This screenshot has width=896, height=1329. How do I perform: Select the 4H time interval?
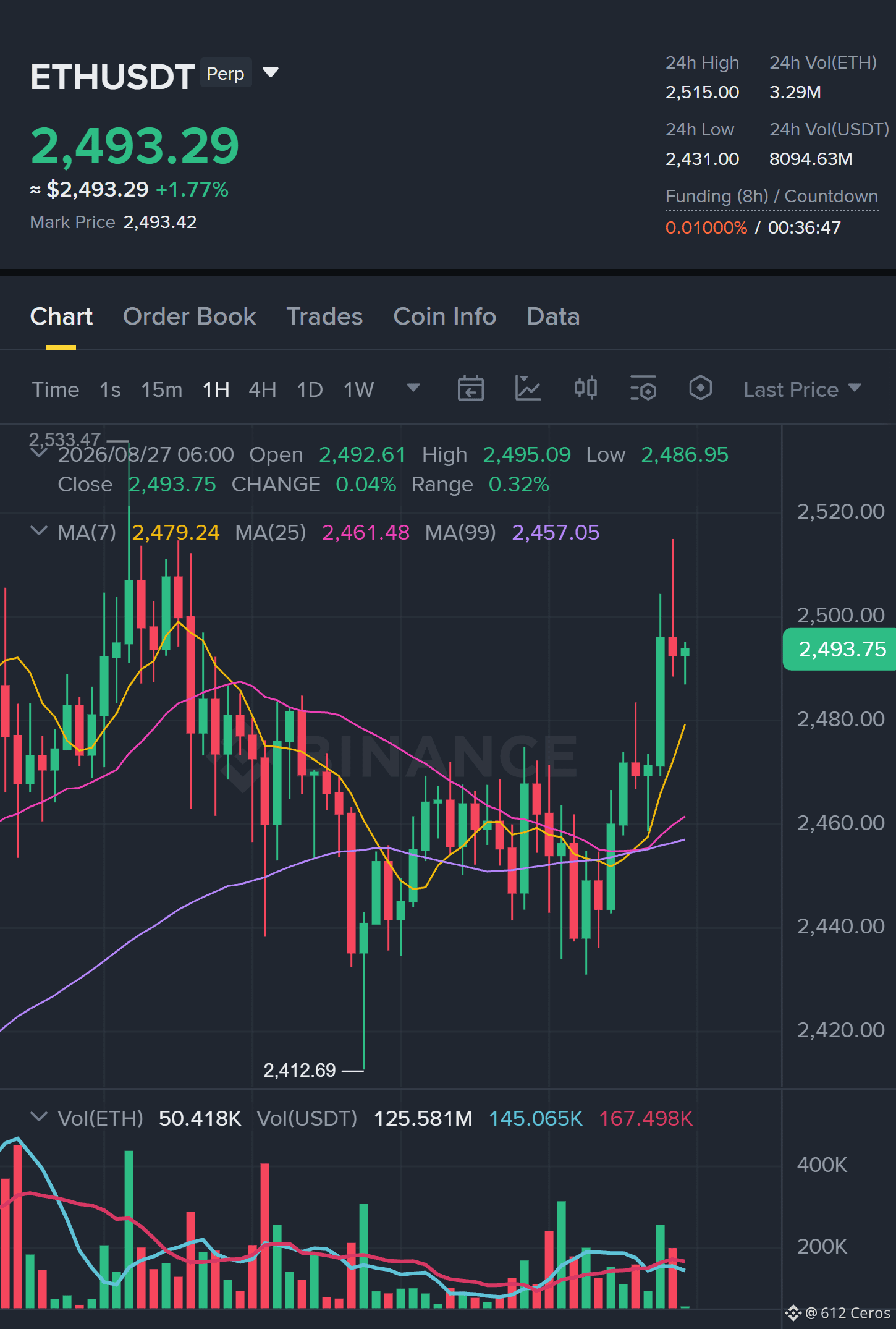262,389
